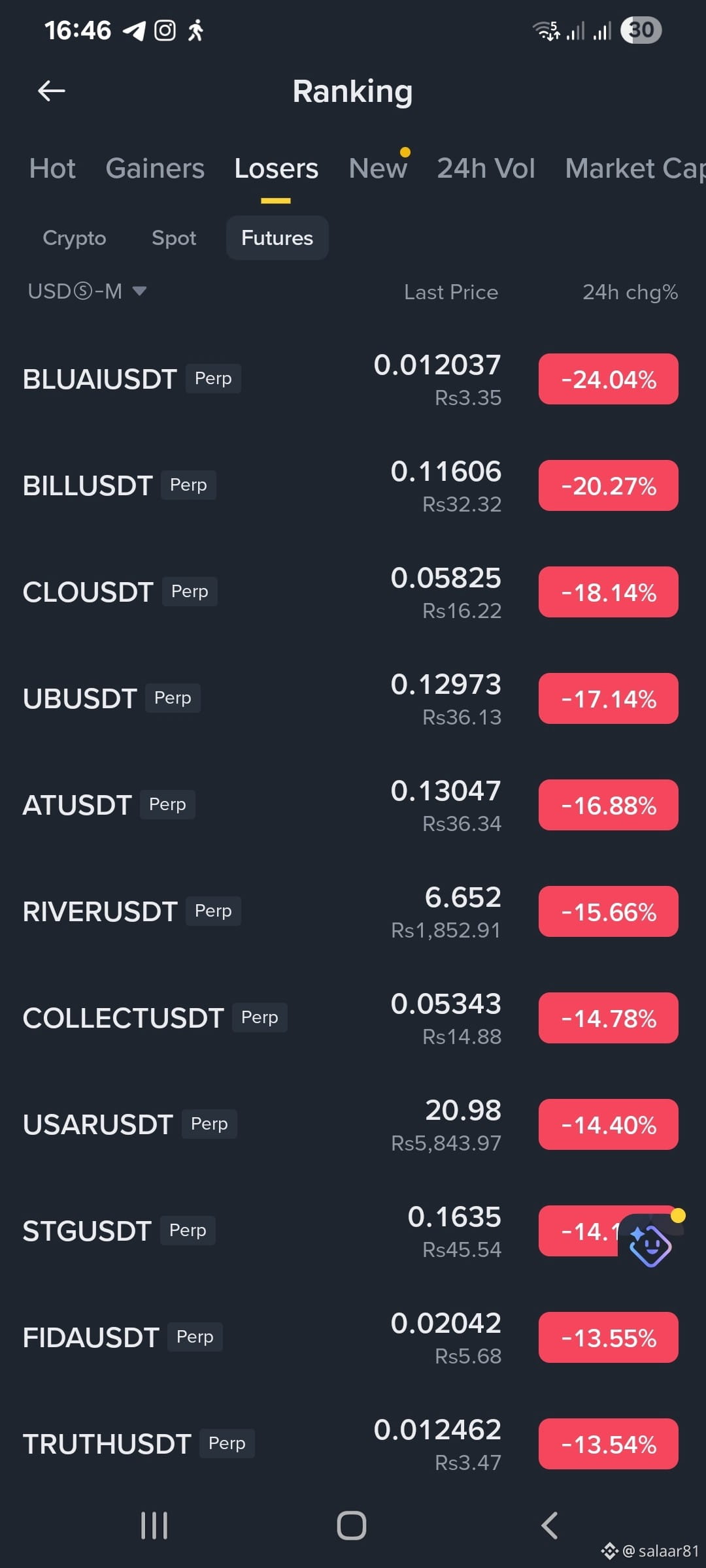Sort by 24h chg% column header
The image size is (706, 1568).
click(630, 292)
